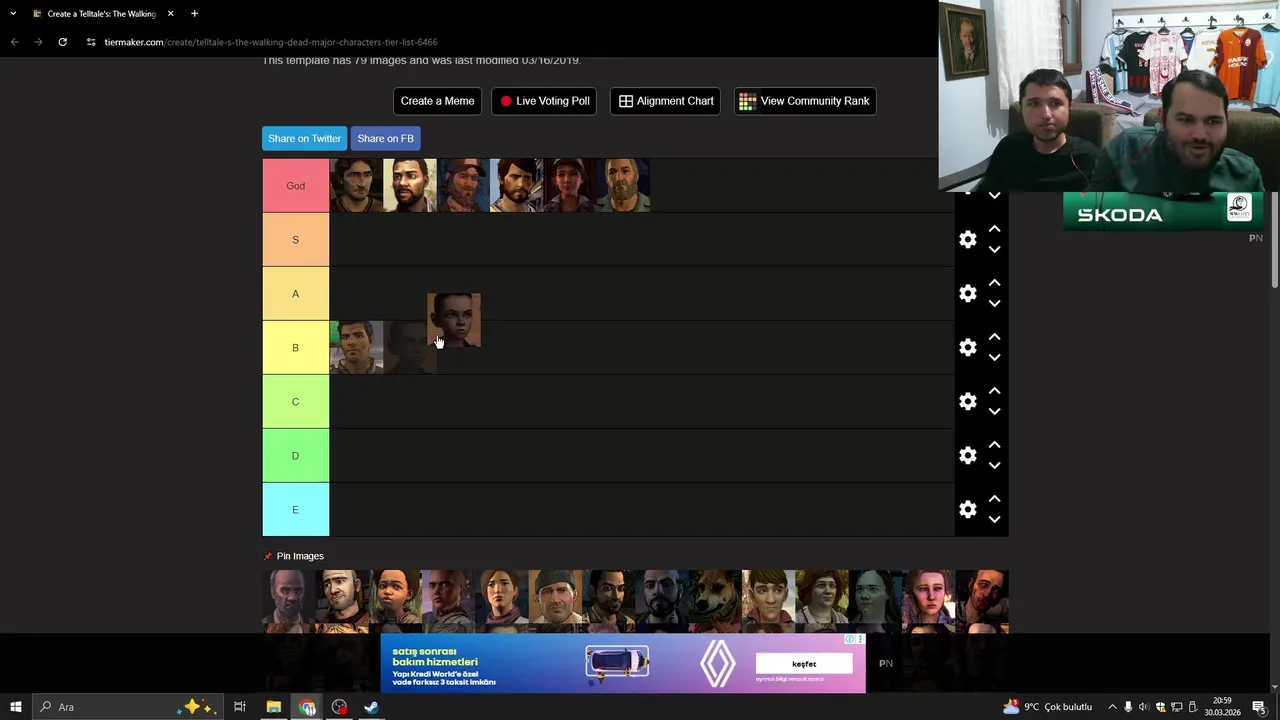The image size is (1280, 720).
Task: Click the lime C tier label
Action: [295, 402]
